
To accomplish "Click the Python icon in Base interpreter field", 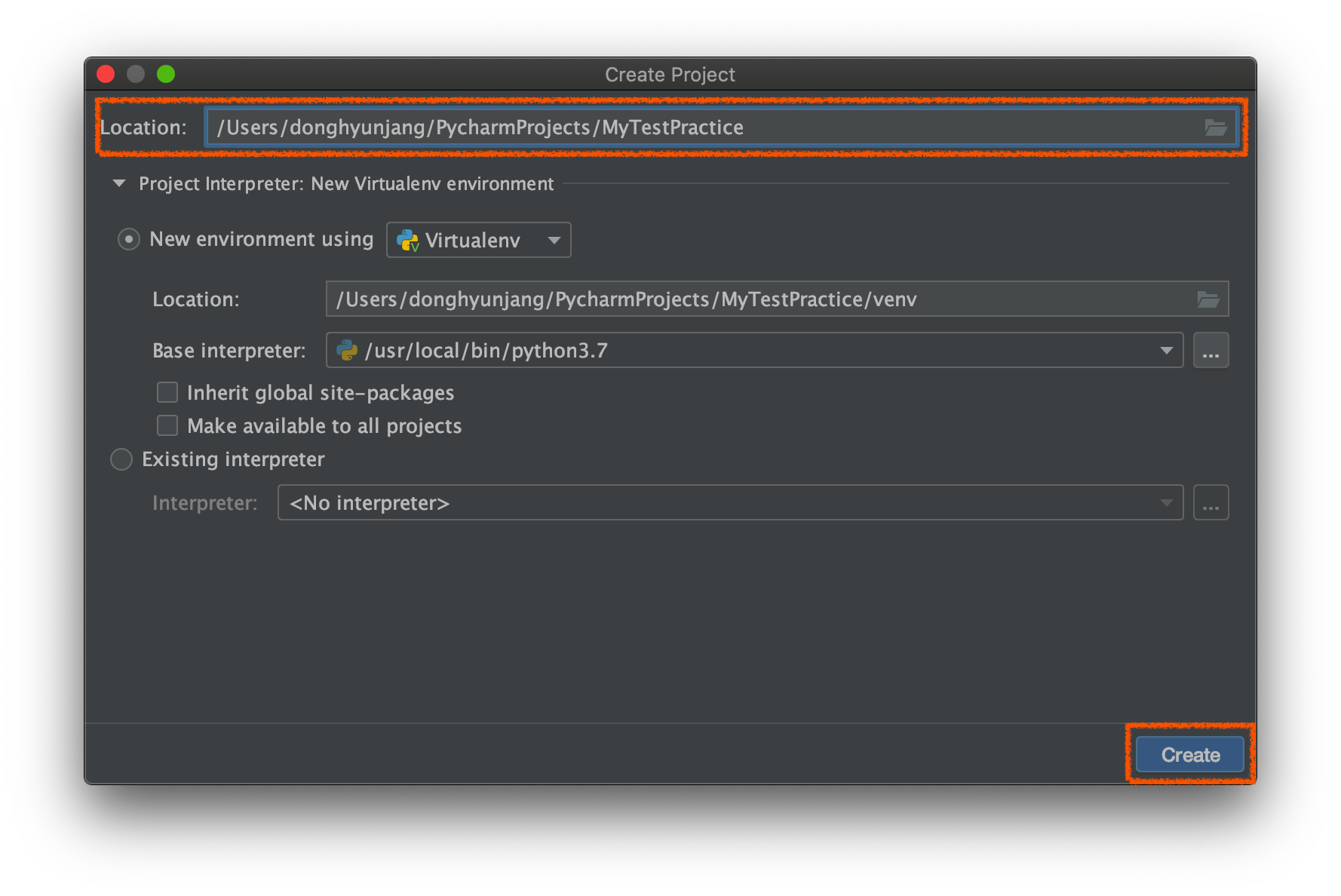I will click(347, 351).
